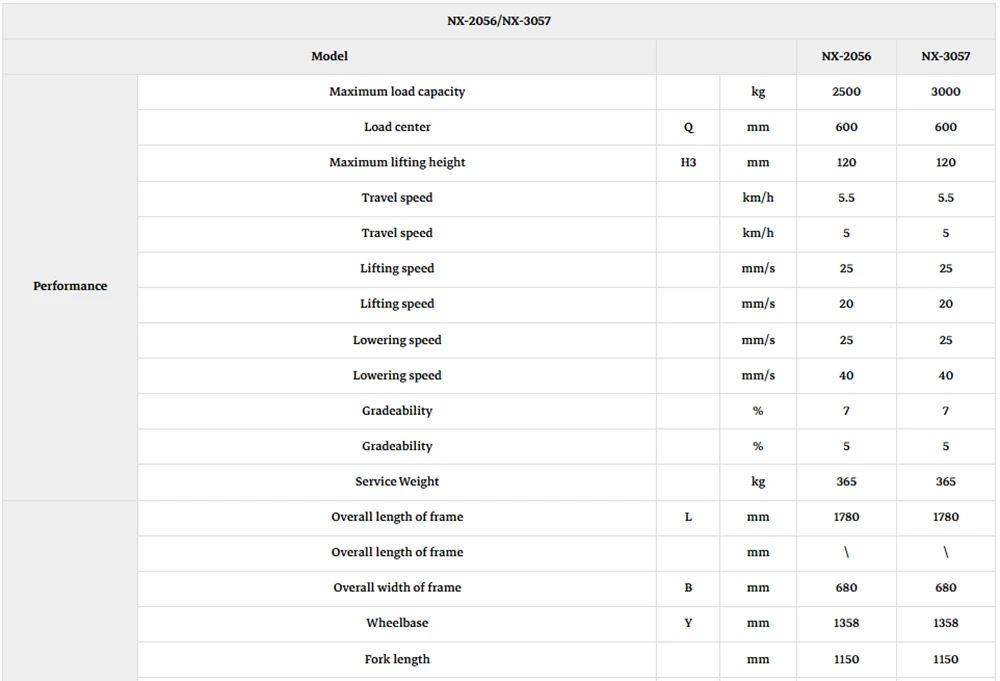Click the NX-3057 column header

click(x=945, y=56)
